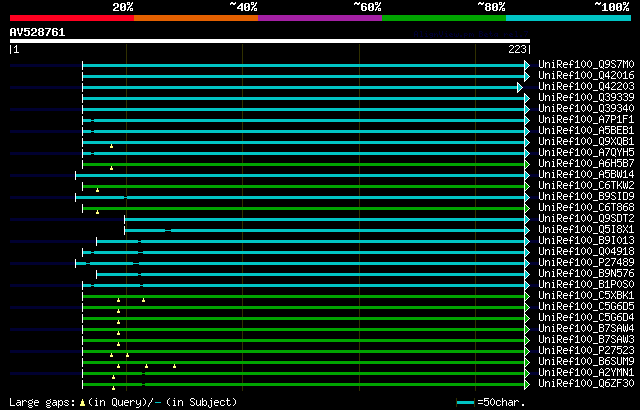Click the ~60% legend percentage text
This screenshot has height=410, width=640.
click(x=367, y=7)
